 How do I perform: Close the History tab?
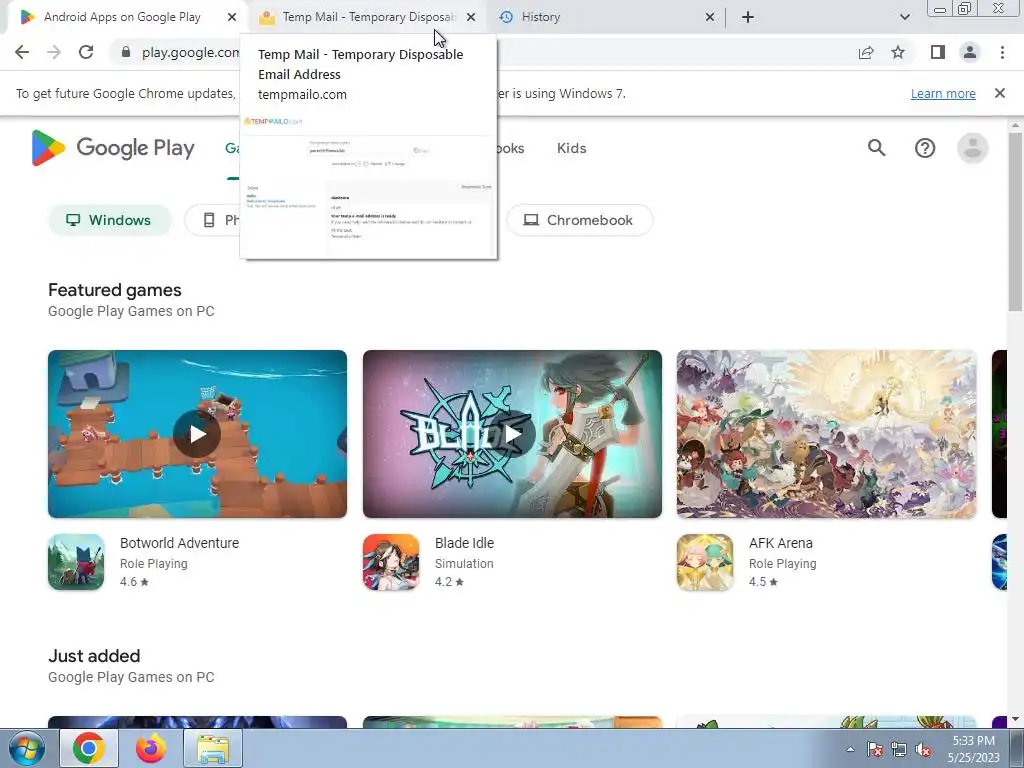(x=710, y=17)
